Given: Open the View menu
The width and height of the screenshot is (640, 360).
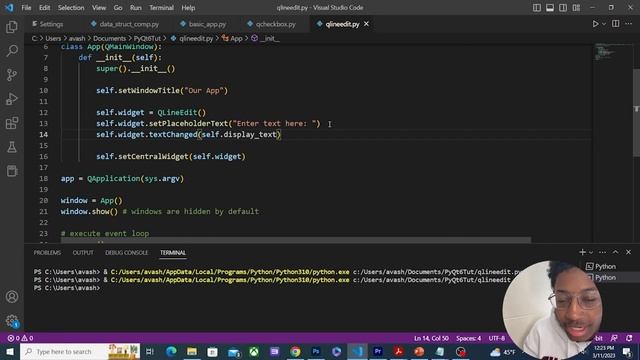Looking at the screenshot, I should (99, 8).
